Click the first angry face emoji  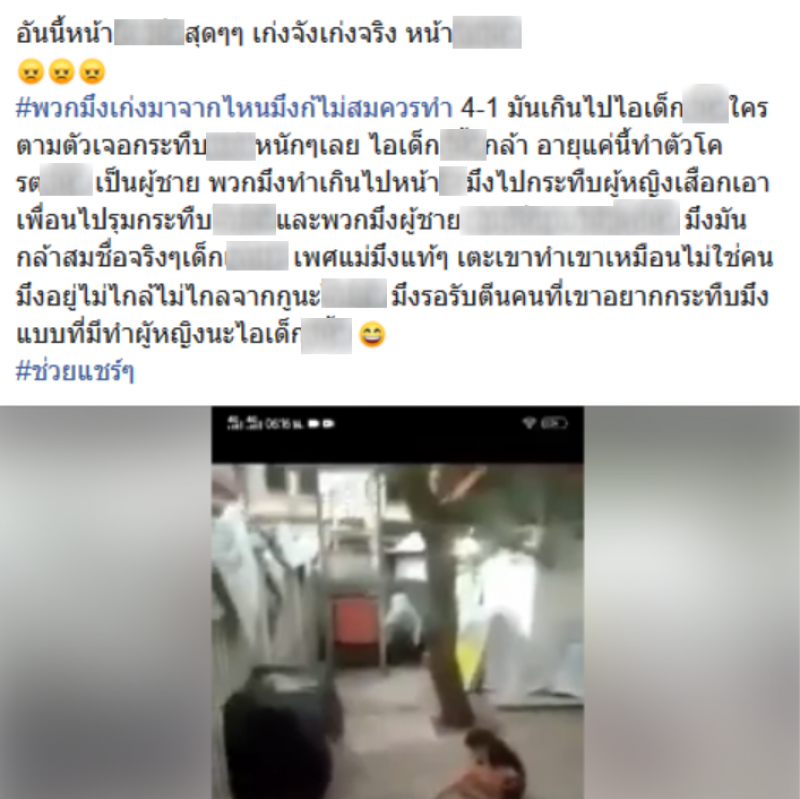pos(31,71)
